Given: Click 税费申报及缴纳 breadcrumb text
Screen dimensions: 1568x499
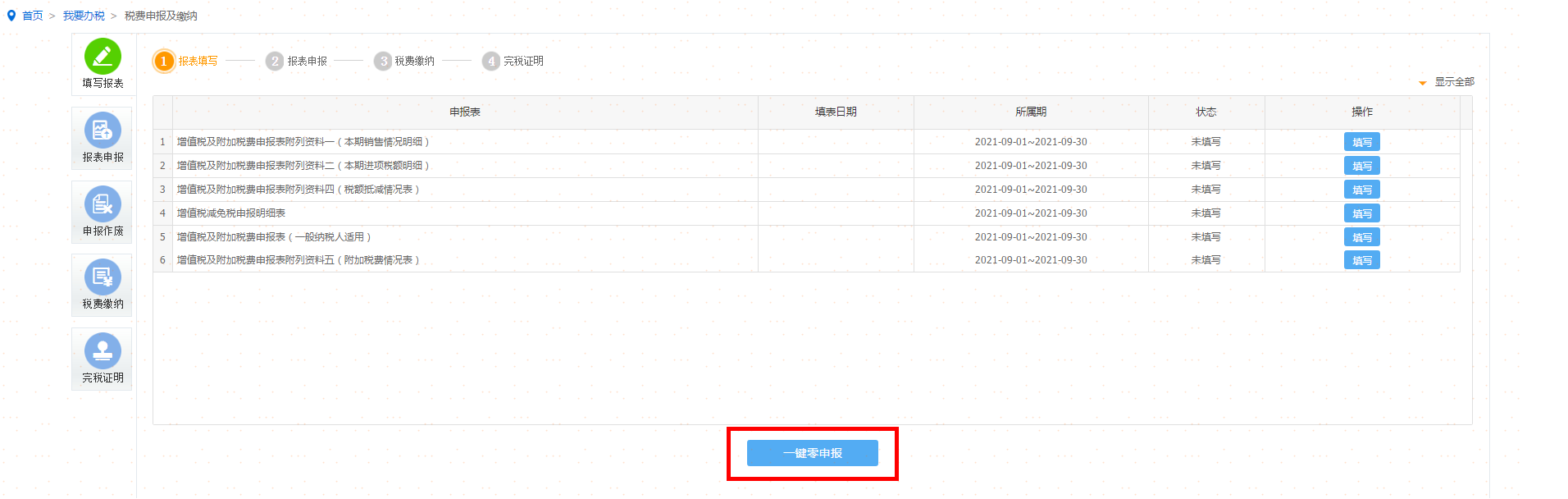Looking at the screenshot, I should tap(161, 16).
